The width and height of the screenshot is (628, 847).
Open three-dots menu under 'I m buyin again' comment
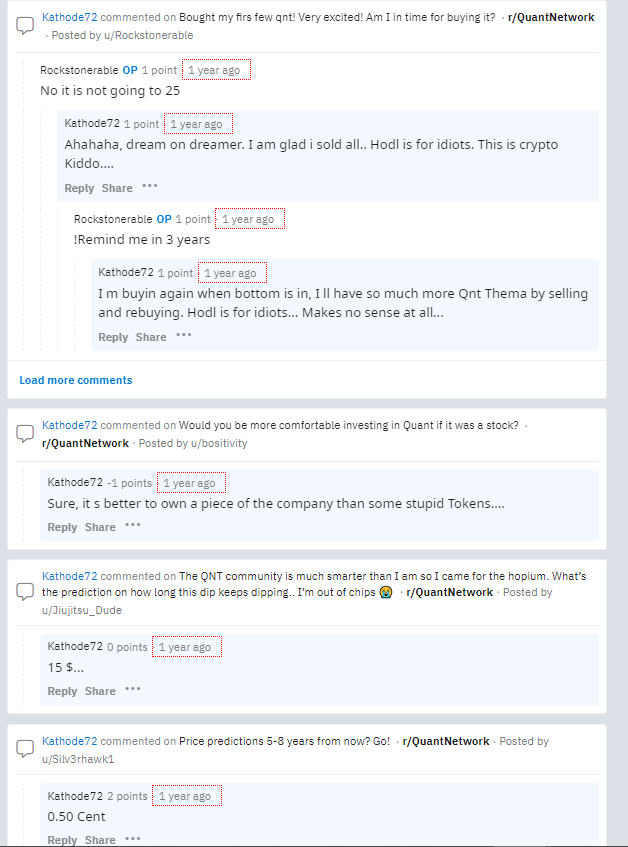(184, 335)
